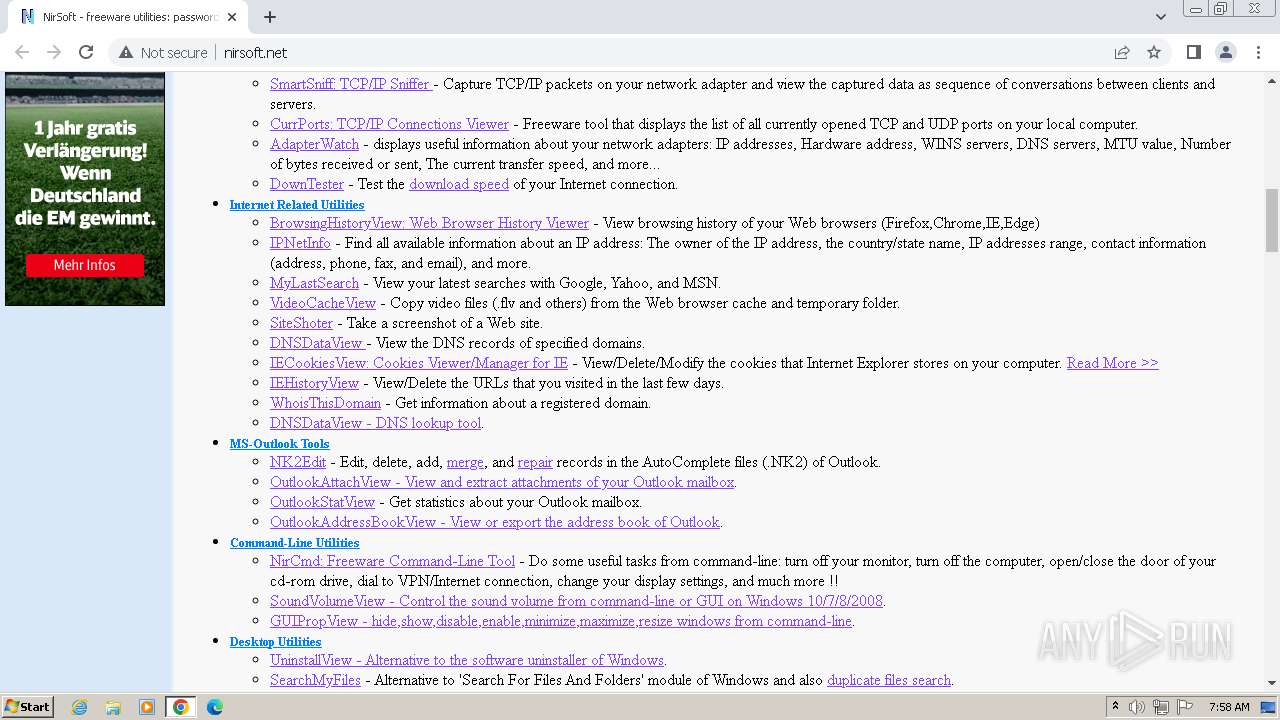Click the Mehr Infos ad button
The height and width of the screenshot is (720, 1280).
[85, 265]
